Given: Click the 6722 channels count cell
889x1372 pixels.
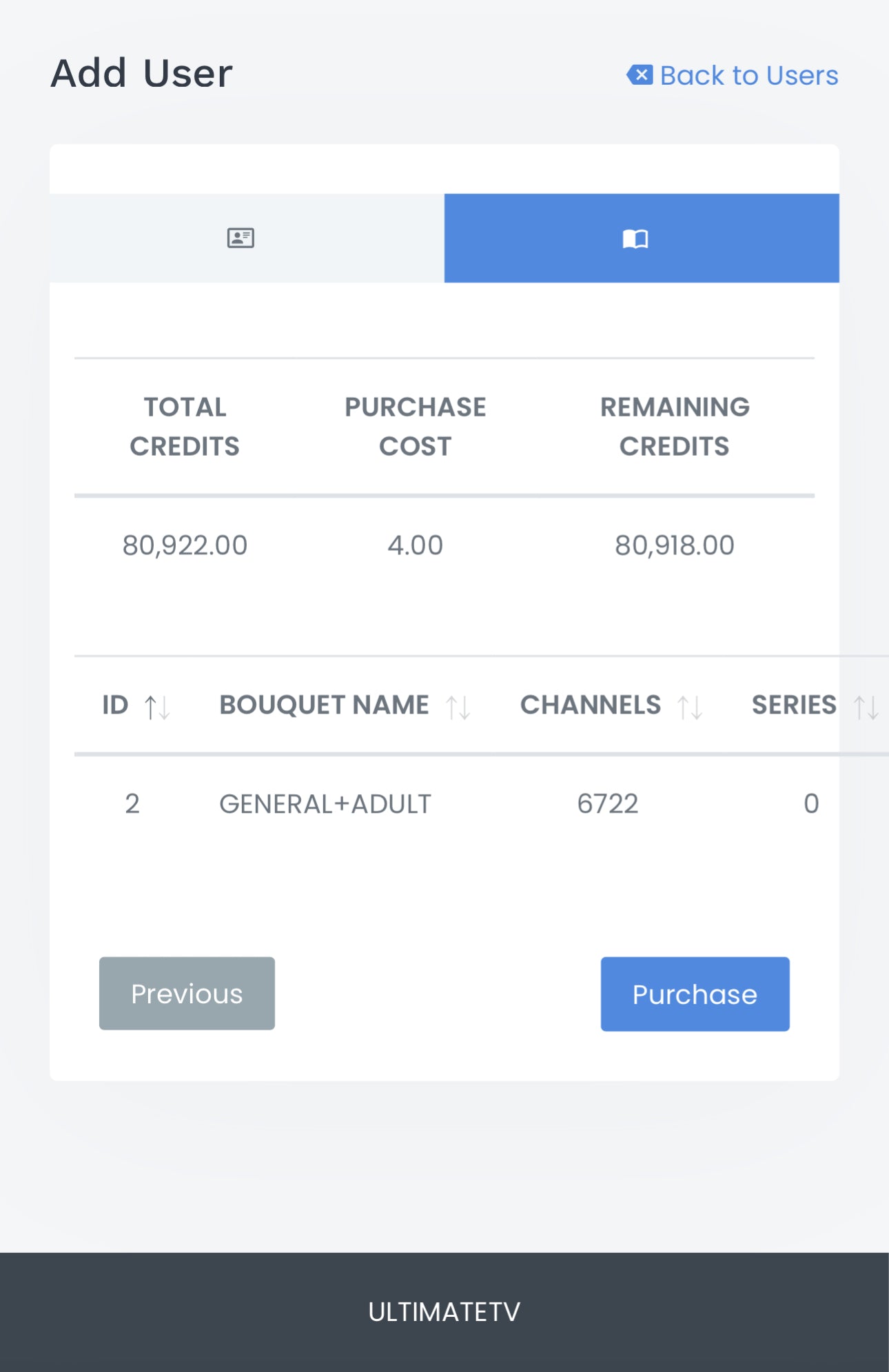Looking at the screenshot, I should click(607, 804).
